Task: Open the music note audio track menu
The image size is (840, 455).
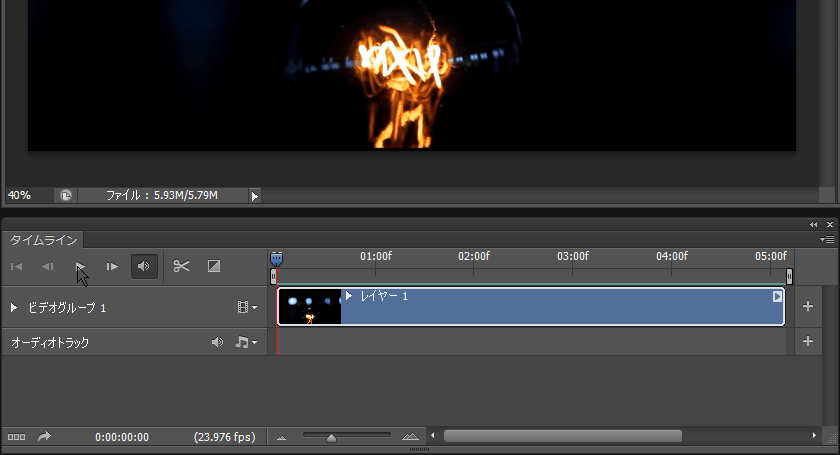Action: [x=245, y=342]
